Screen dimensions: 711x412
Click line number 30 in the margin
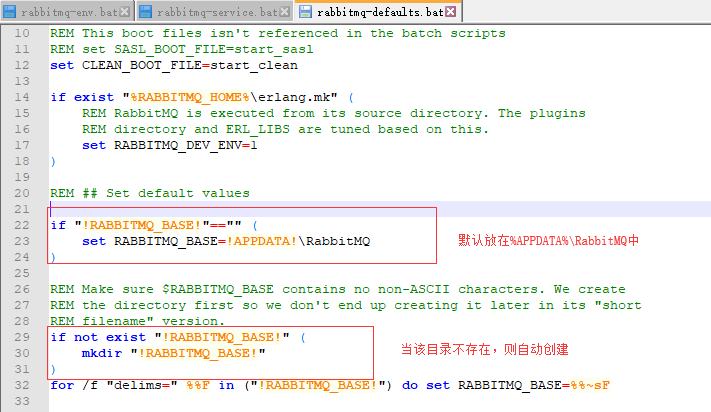22,354
